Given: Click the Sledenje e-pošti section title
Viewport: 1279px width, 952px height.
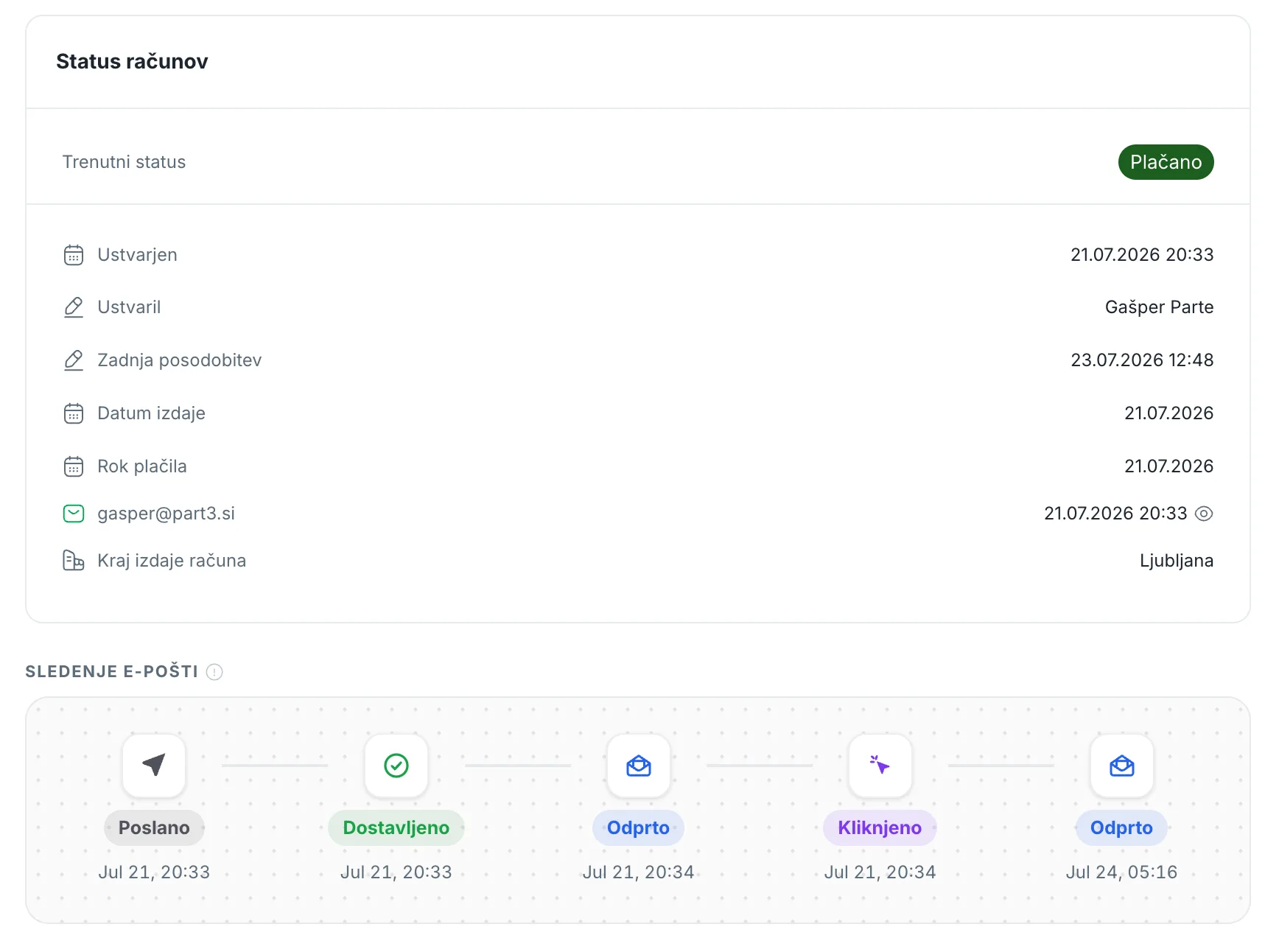Looking at the screenshot, I should point(112,672).
